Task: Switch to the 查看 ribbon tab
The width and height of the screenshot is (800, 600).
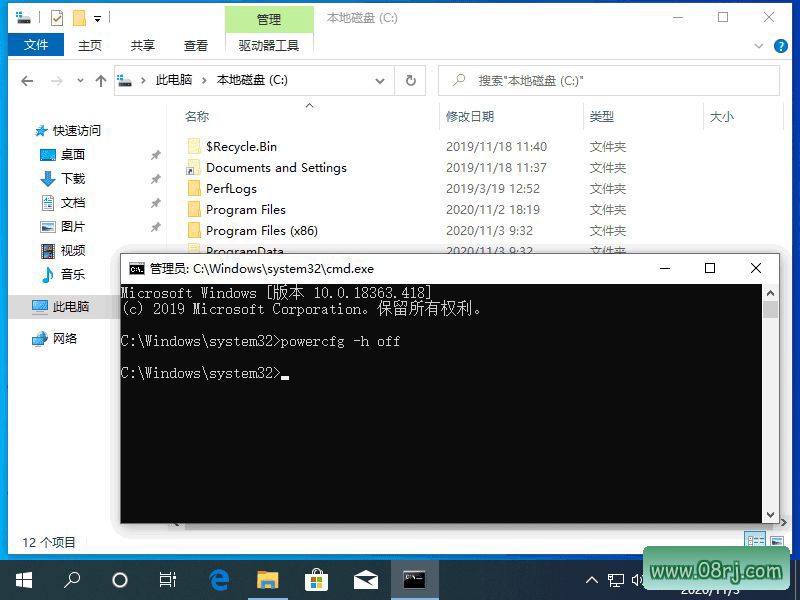Action: point(195,45)
